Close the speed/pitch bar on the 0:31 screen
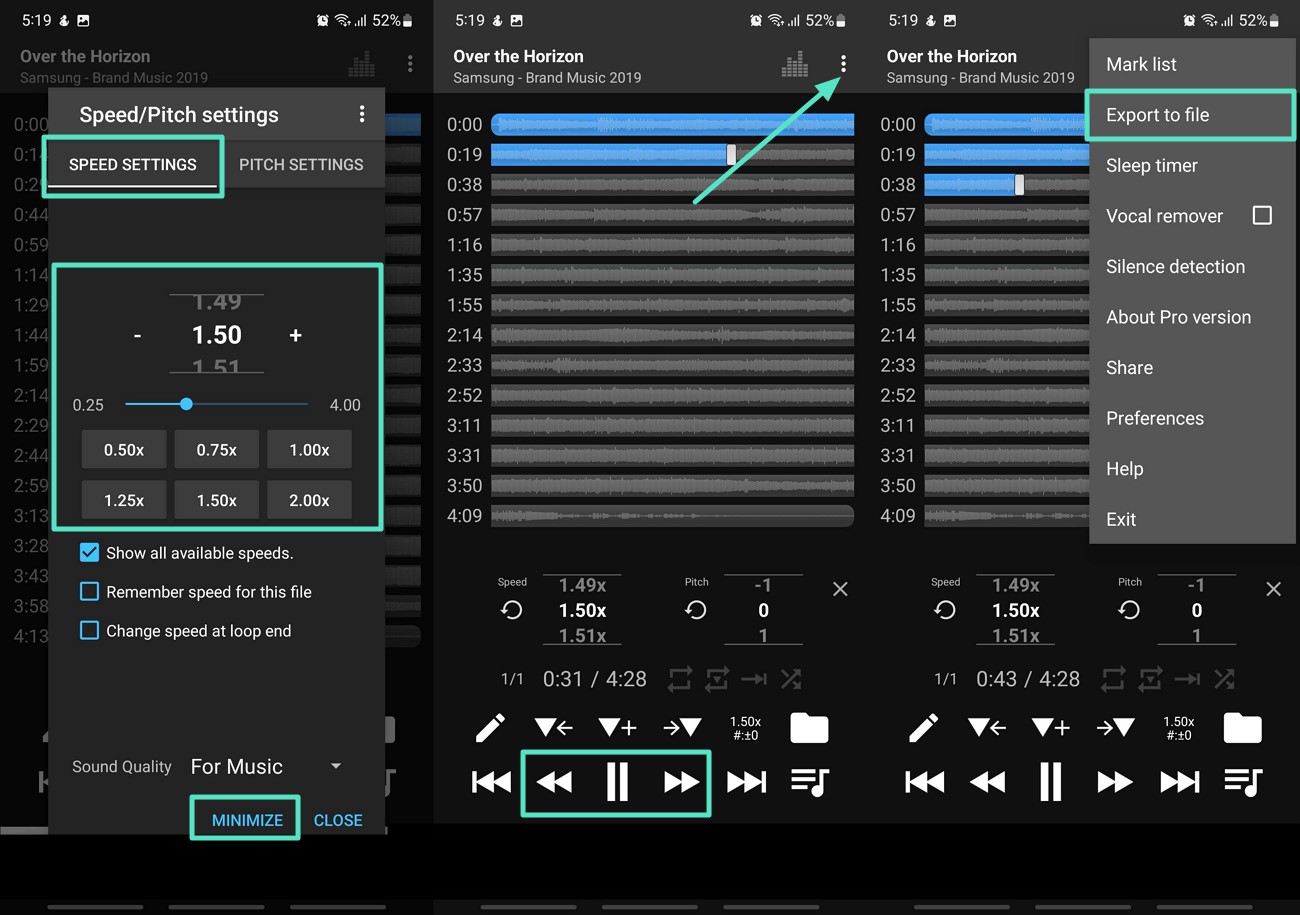The image size is (1300, 915). 840,589
